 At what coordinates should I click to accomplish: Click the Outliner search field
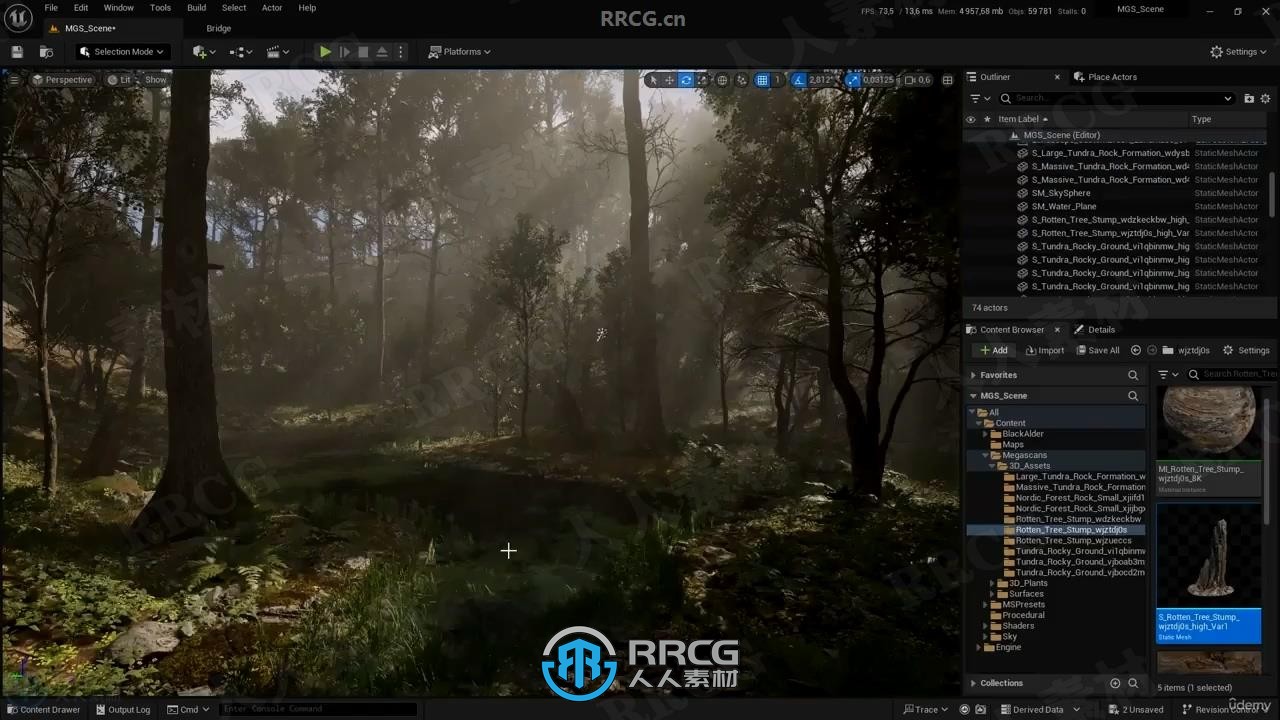pos(1116,98)
